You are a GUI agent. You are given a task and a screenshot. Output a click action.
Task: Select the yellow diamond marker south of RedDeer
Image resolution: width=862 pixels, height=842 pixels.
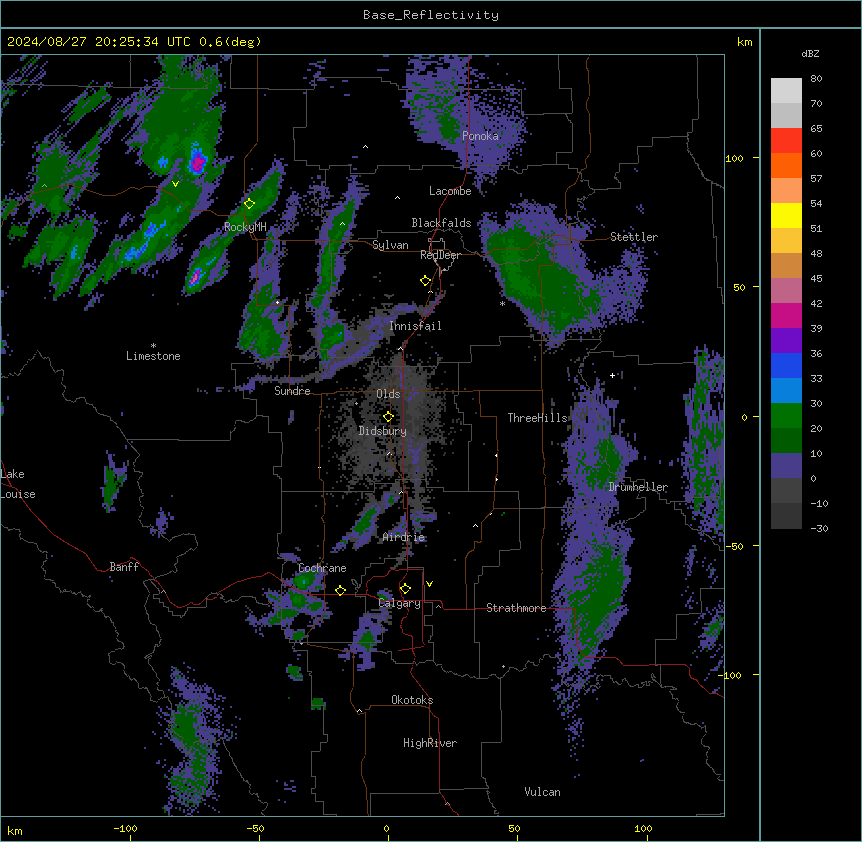[x=426, y=281]
